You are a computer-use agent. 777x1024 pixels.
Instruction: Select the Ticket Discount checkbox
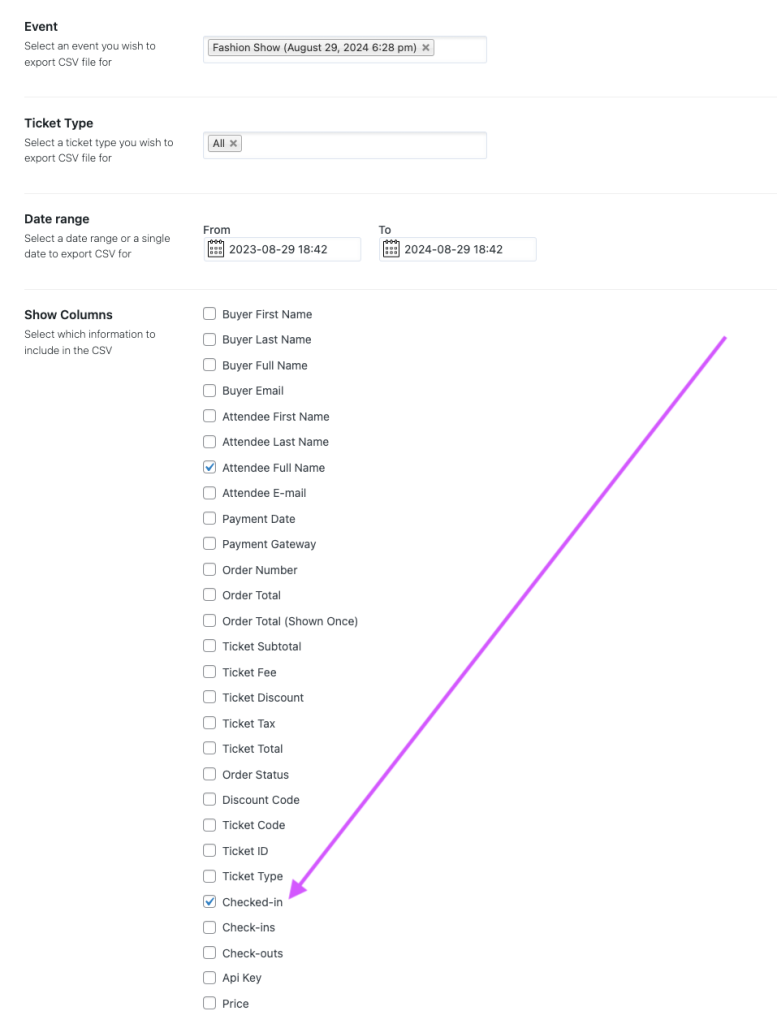pos(210,697)
